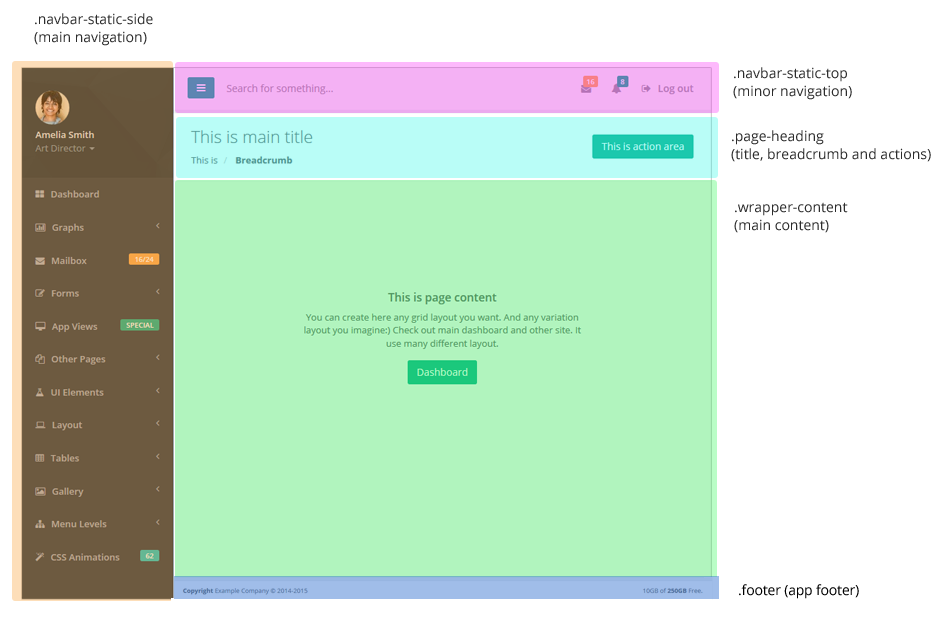Open the messages envelope icon with badge 16

coord(586,89)
